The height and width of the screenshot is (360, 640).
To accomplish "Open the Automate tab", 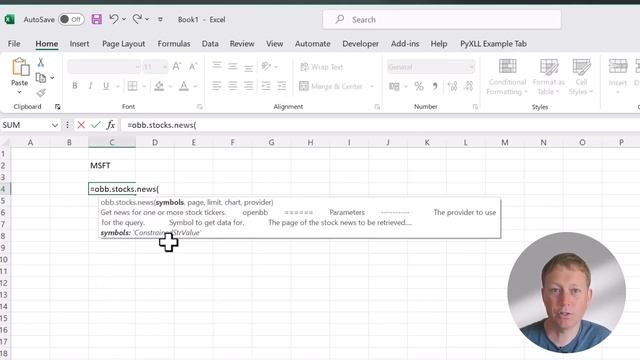I will [x=313, y=44].
